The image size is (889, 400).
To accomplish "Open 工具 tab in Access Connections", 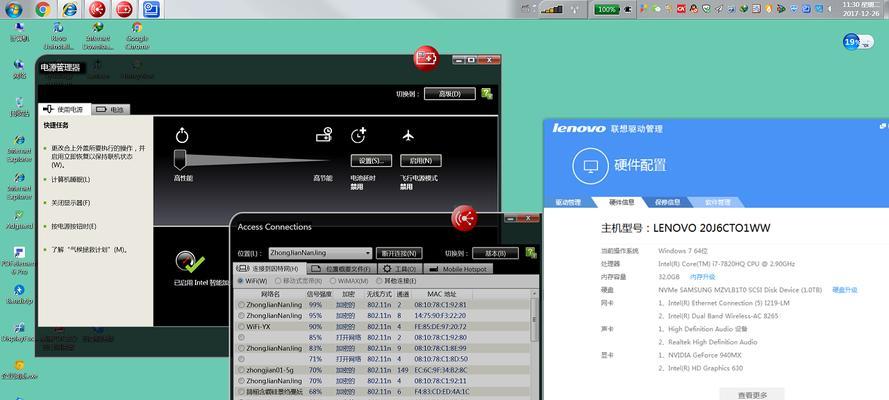I will (400, 269).
